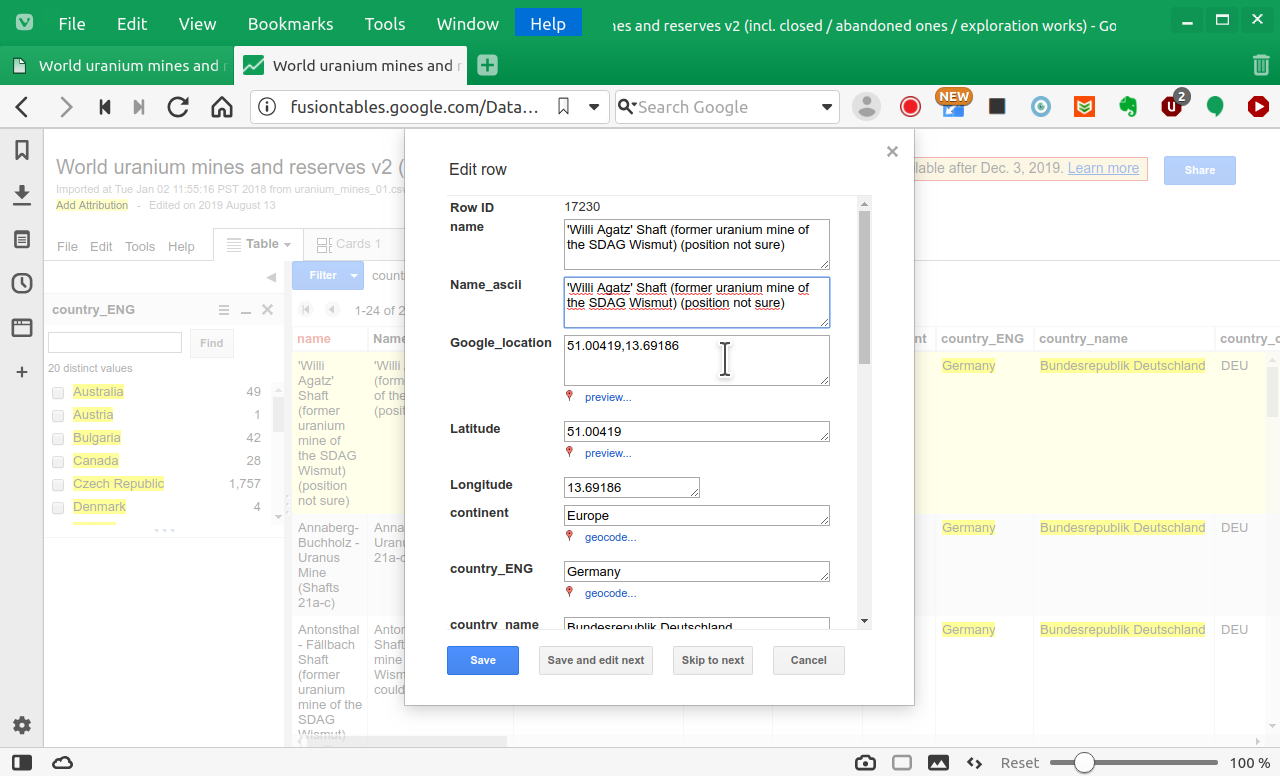
Task: Open the Bookmarks menu
Action: 291,24
